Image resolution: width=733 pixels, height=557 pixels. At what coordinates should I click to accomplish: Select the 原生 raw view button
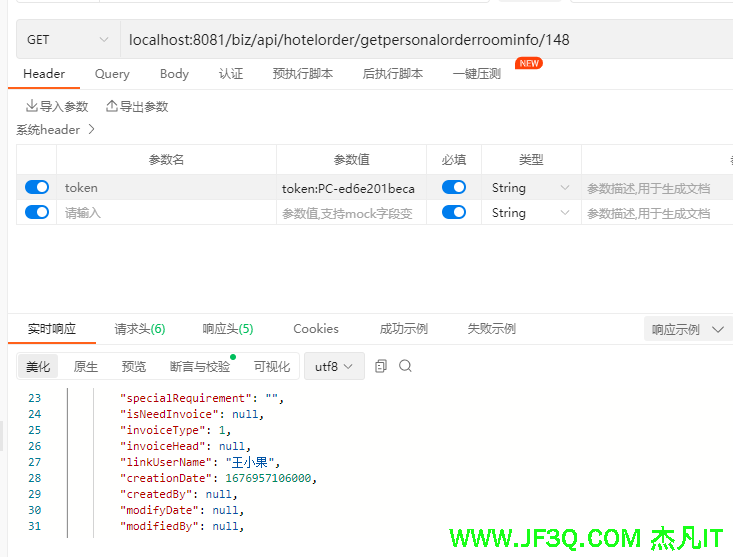point(86,367)
